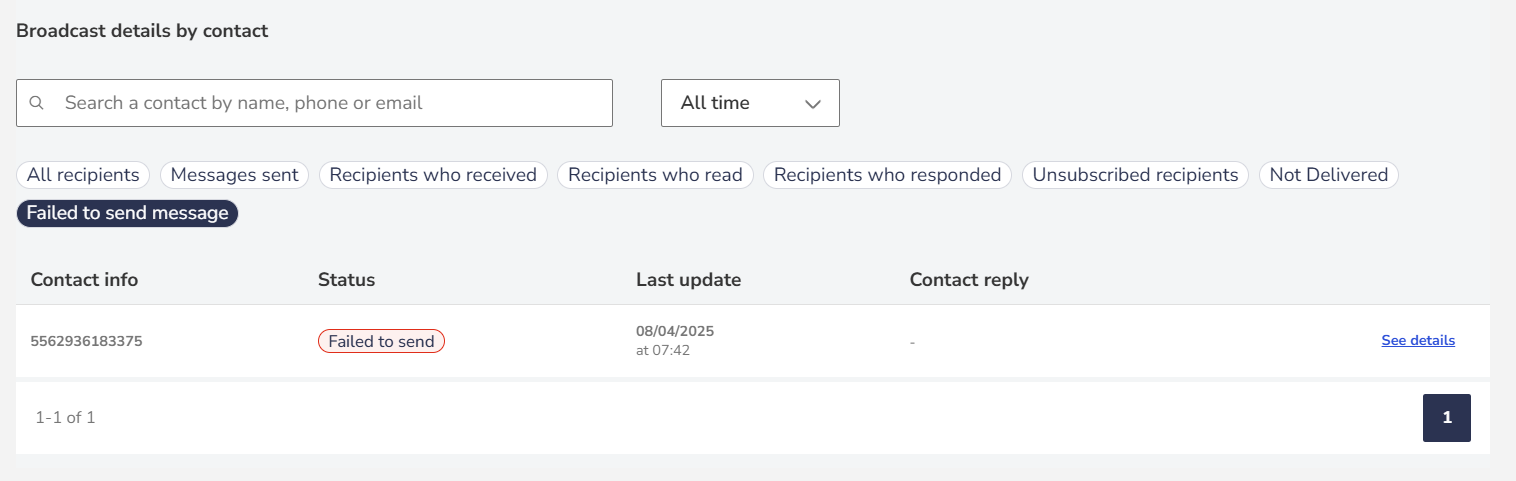Viewport: 1516px width, 481px height.
Task: Open the All time date filter dropdown
Action: [x=750, y=103]
